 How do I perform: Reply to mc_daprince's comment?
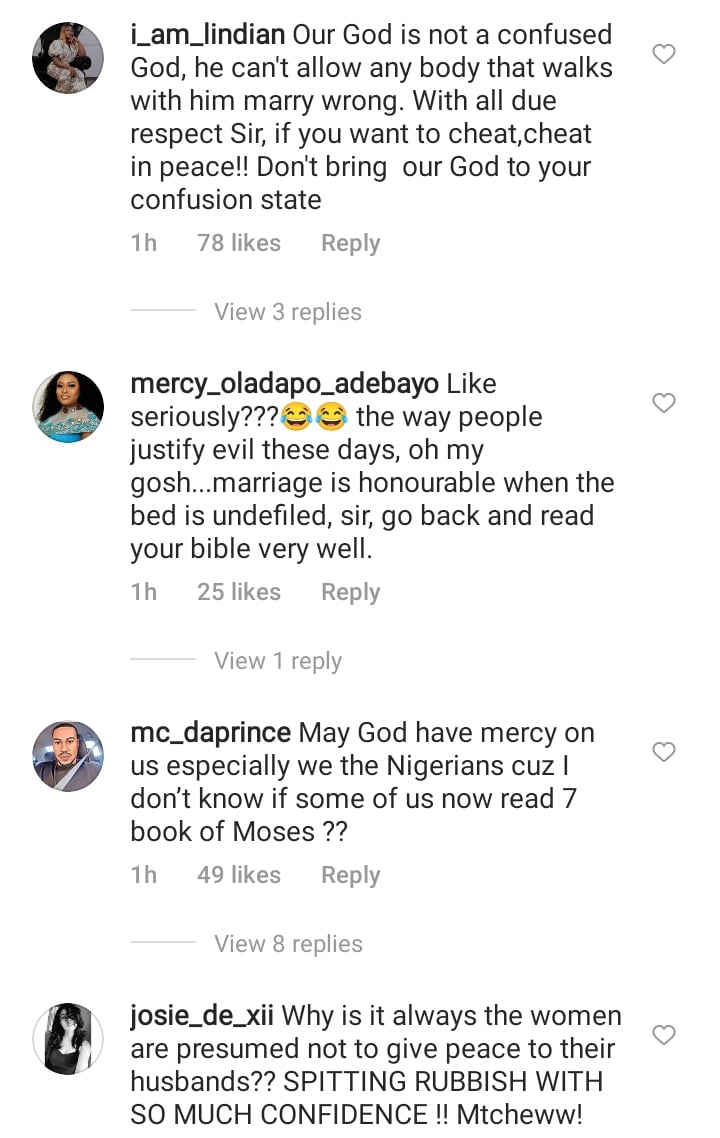350,875
